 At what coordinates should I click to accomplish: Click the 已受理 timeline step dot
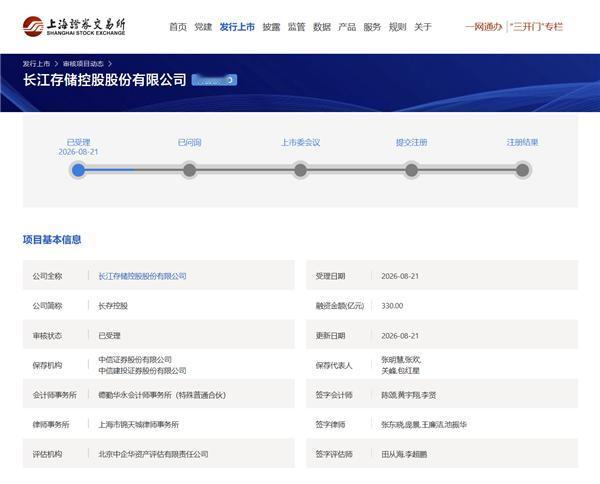tap(78, 170)
